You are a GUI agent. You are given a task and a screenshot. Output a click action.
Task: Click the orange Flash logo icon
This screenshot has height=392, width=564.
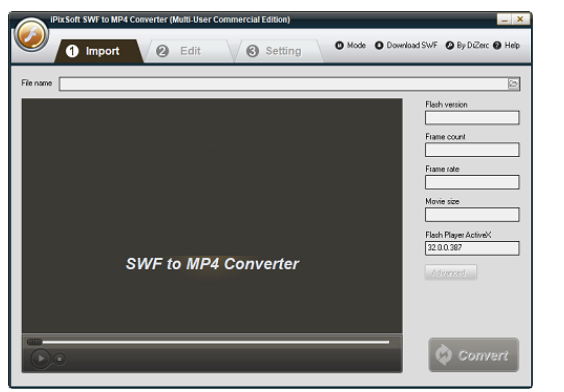pos(31,35)
